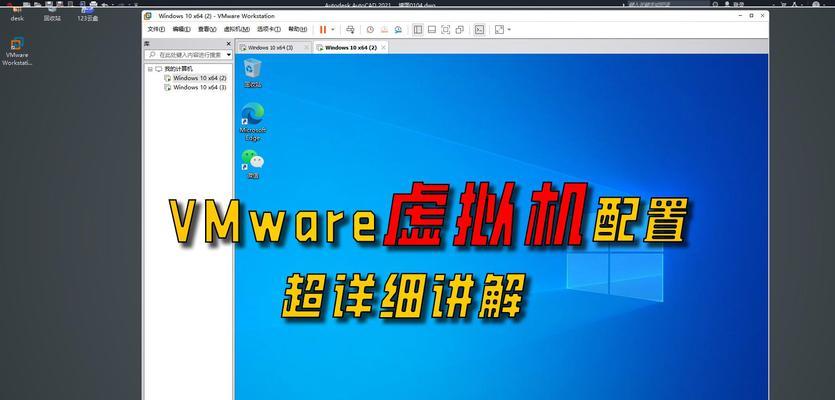Screen dimensions: 835x400
Task: Close the Windows 10 x64 (2) tab
Action: (x=383, y=47)
